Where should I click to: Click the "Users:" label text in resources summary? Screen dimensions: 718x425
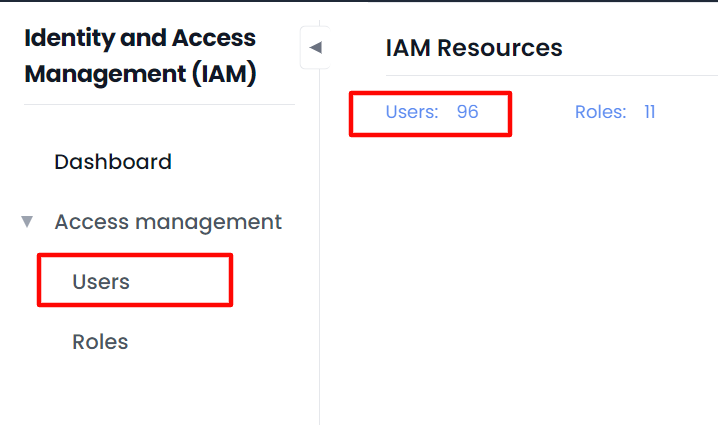[412, 112]
